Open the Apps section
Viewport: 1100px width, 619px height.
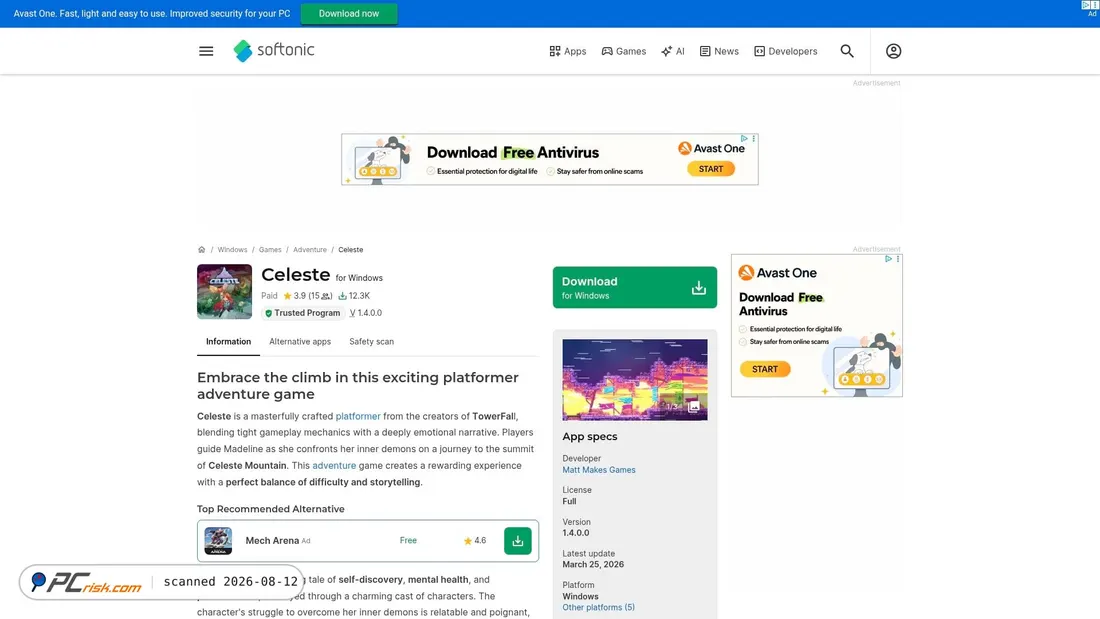coord(568,51)
